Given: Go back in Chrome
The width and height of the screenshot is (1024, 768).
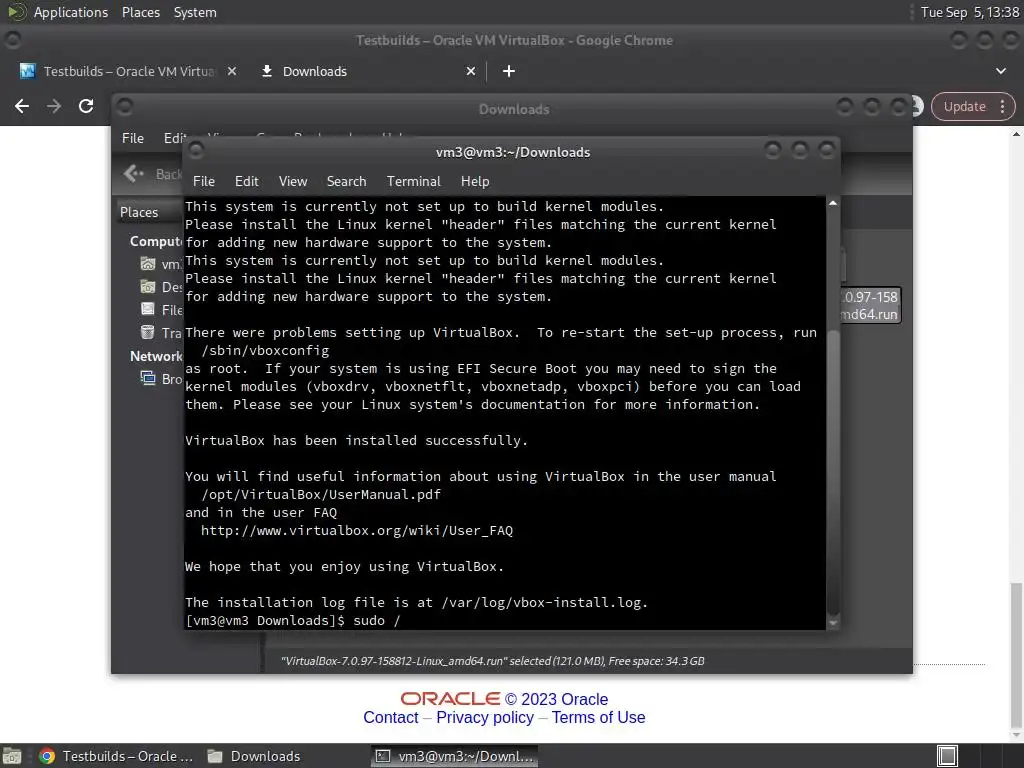Looking at the screenshot, I should (x=22, y=106).
